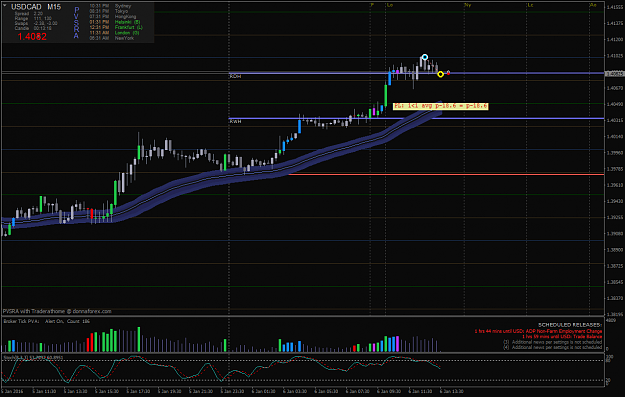Select the vertical PVSRA label
Screen dimensions: 625x397
76,23
